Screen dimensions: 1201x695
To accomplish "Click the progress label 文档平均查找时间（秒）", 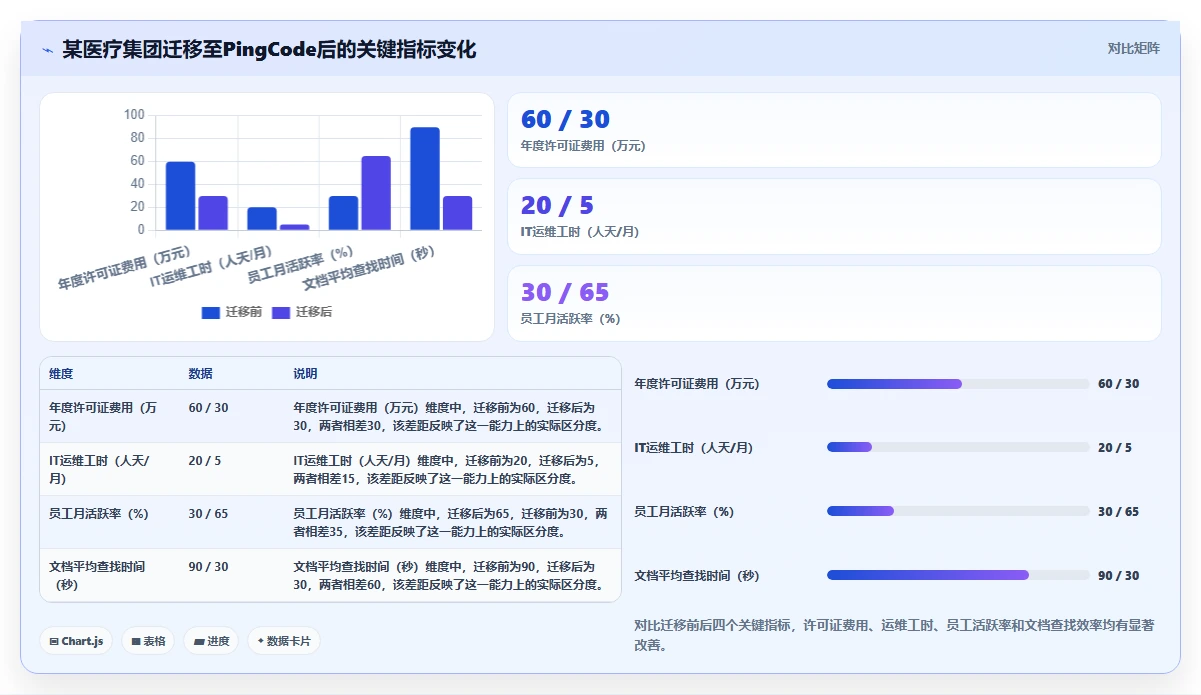I will (x=697, y=576).
